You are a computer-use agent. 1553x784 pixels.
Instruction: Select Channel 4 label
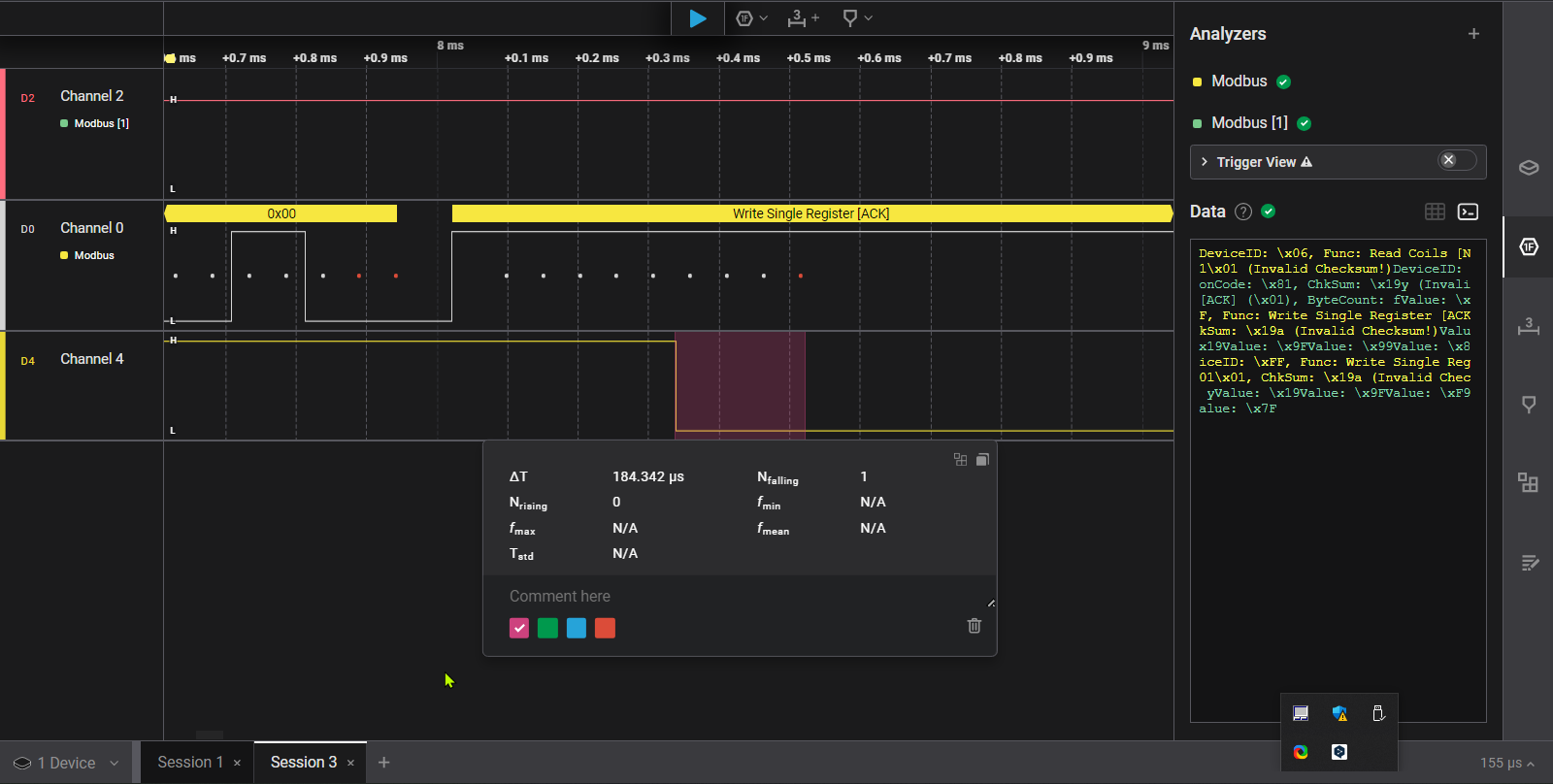92,359
